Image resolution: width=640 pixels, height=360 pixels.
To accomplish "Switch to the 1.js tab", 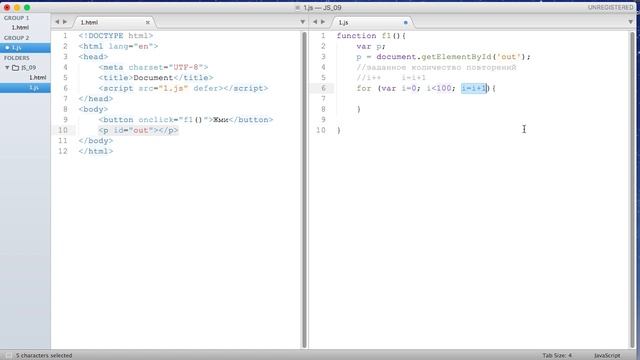I will pos(371,22).
